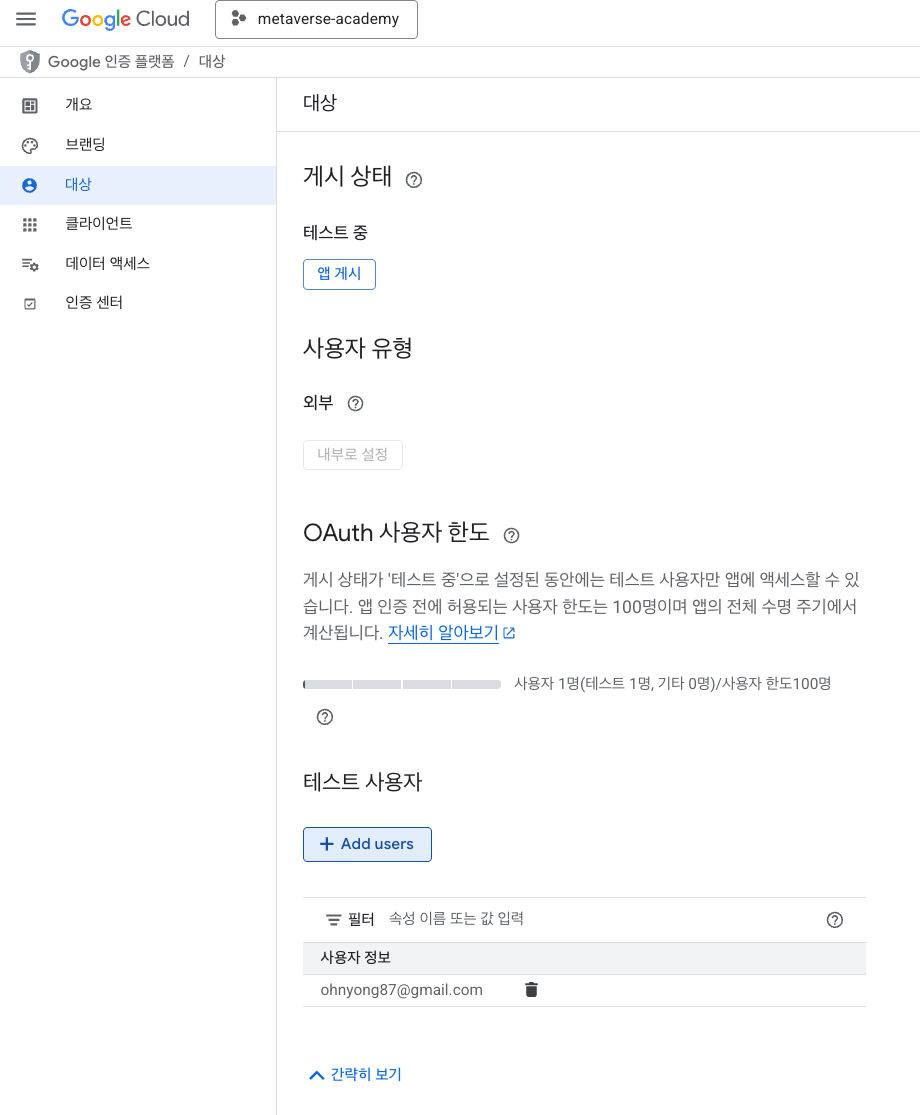Click the verification center (인증 센터) checkbox icon
Image resolution: width=920 pixels, height=1115 pixels.
click(x=30, y=304)
